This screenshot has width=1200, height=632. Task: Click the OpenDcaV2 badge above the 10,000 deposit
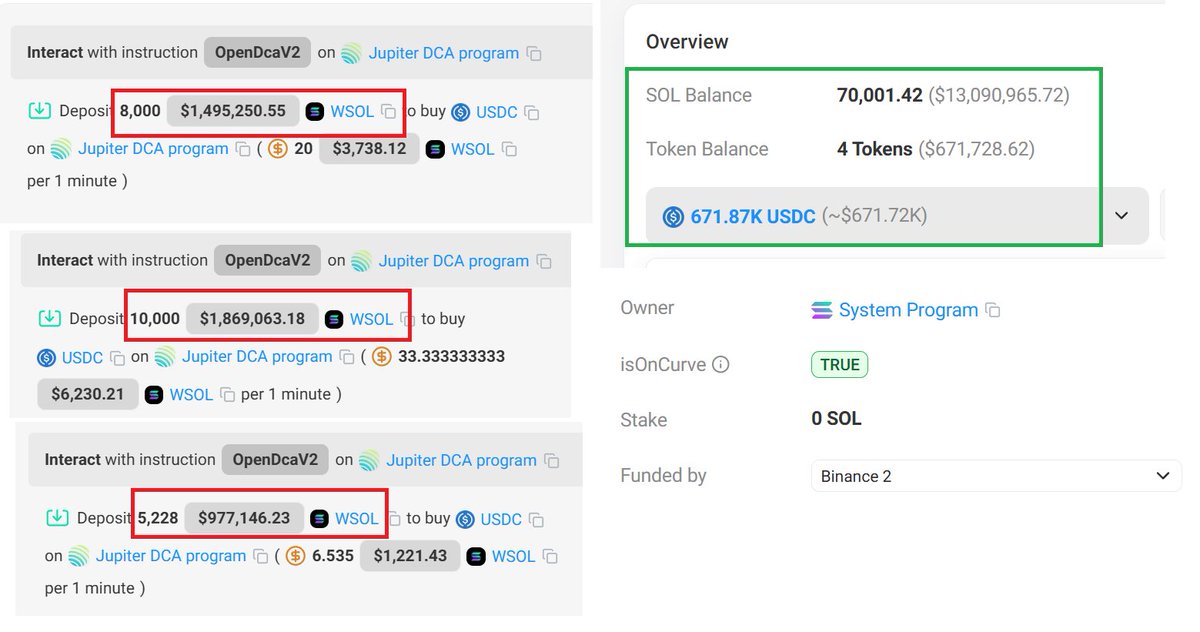(x=267, y=261)
